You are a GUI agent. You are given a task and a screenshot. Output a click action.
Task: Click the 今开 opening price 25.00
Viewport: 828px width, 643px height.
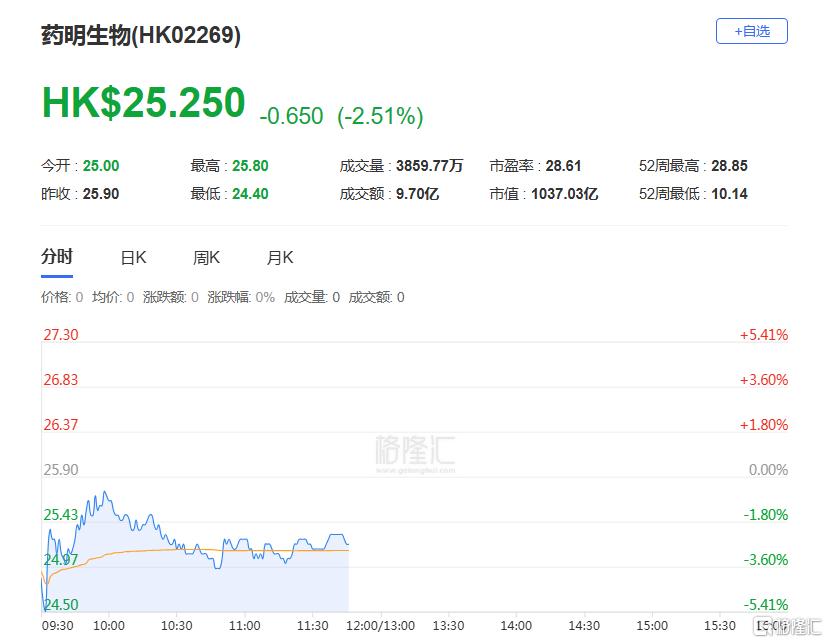click(x=101, y=166)
